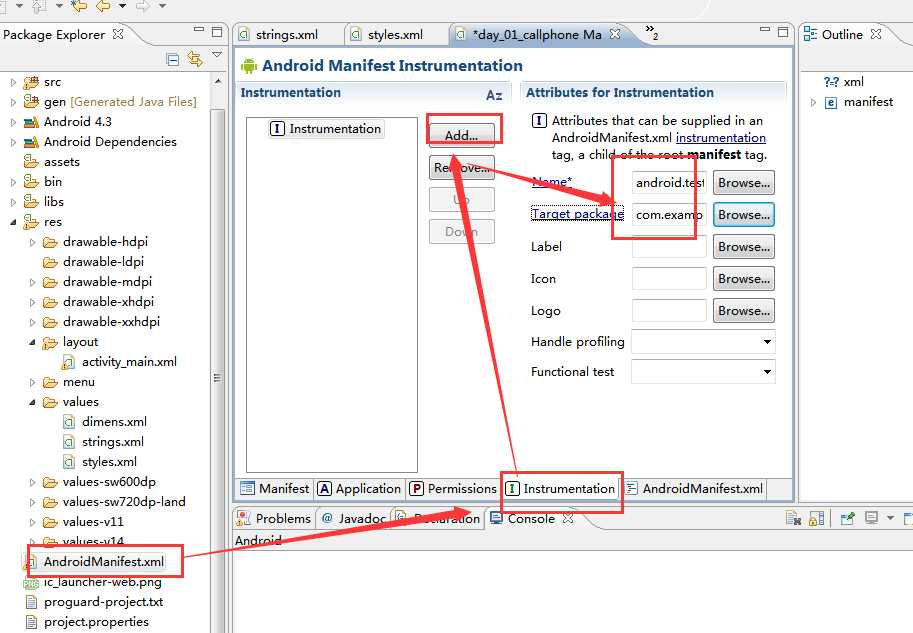
Task: Toggle Link with Editor in Package Explorer
Action: point(195,59)
